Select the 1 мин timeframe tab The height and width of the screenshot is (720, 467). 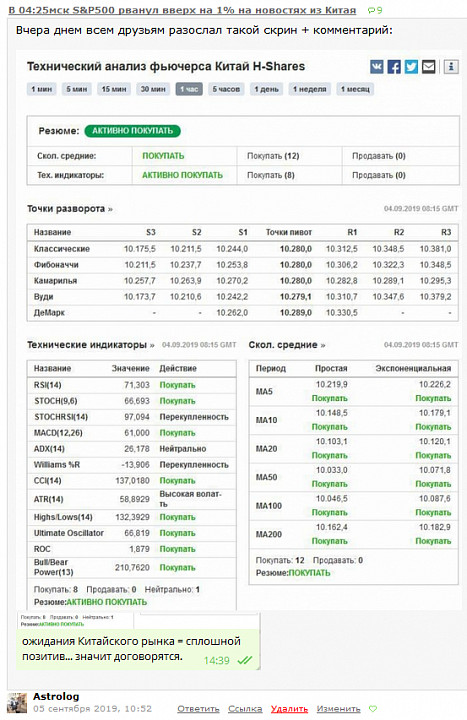click(41, 89)
